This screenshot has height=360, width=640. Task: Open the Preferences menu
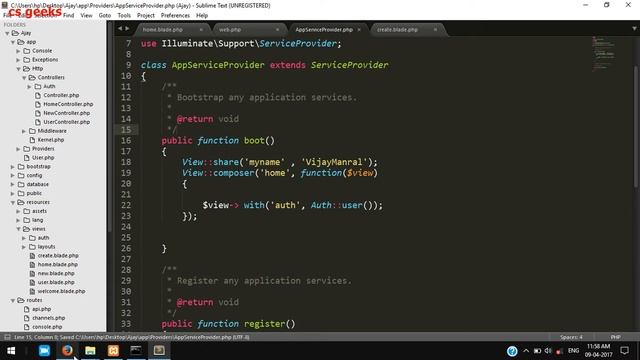click(x=175, y=16)
